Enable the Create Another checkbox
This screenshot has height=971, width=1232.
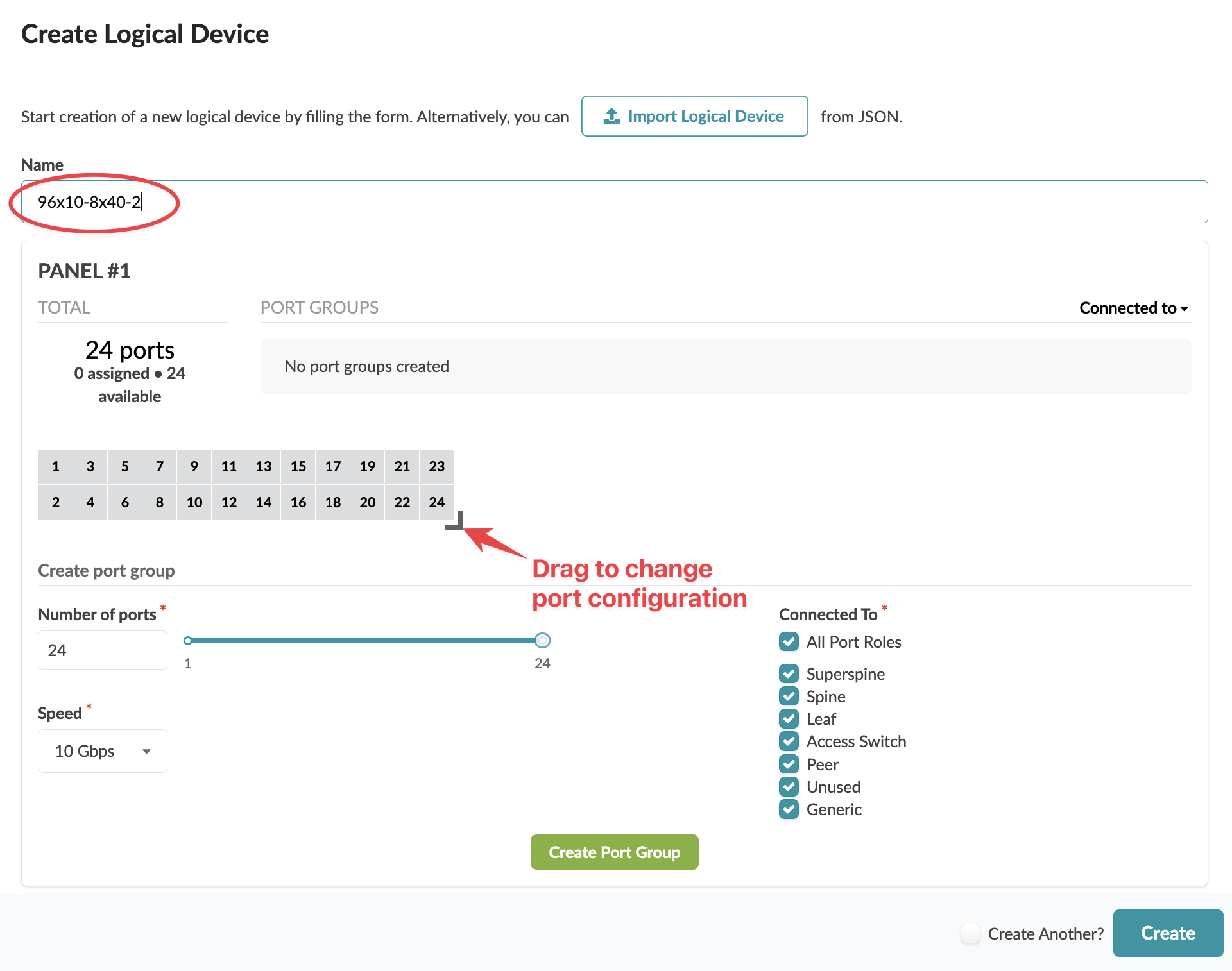970,934
